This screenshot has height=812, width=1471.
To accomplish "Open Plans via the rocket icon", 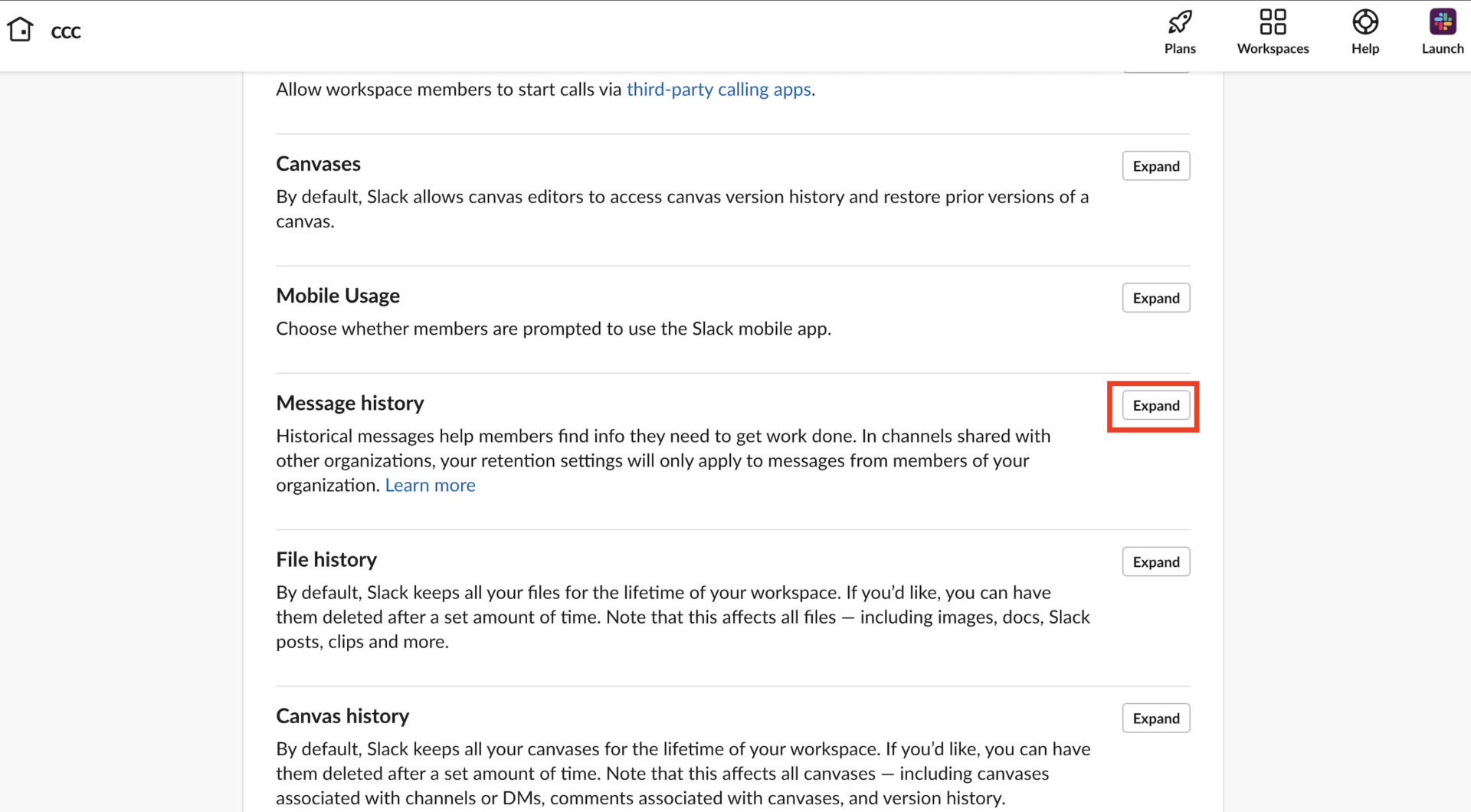I will point(1180,21).
